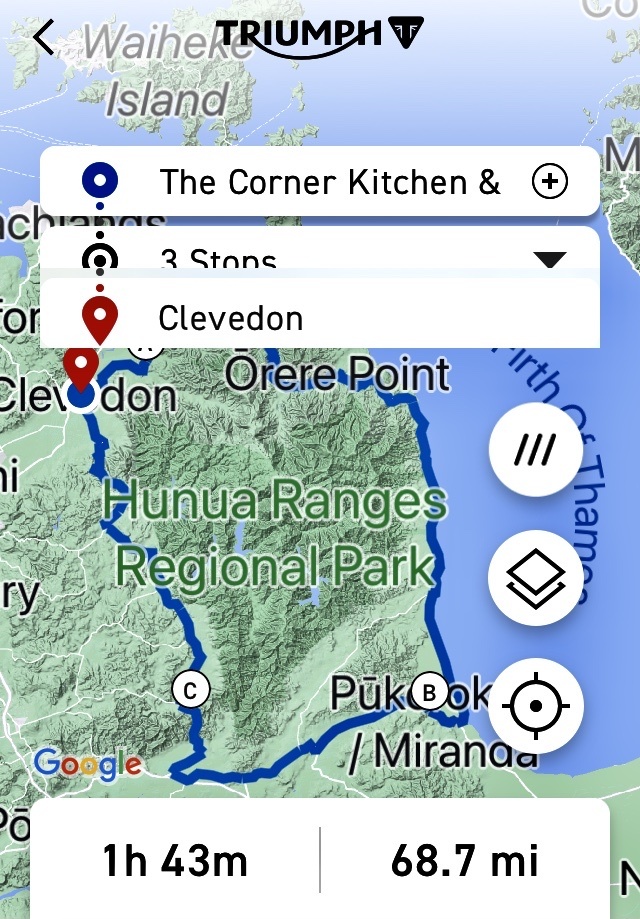The height and width of the screenshot is (919, 640).
Task: Tap the Hunua Ranges Regional Park label
Action: [275, 533]
